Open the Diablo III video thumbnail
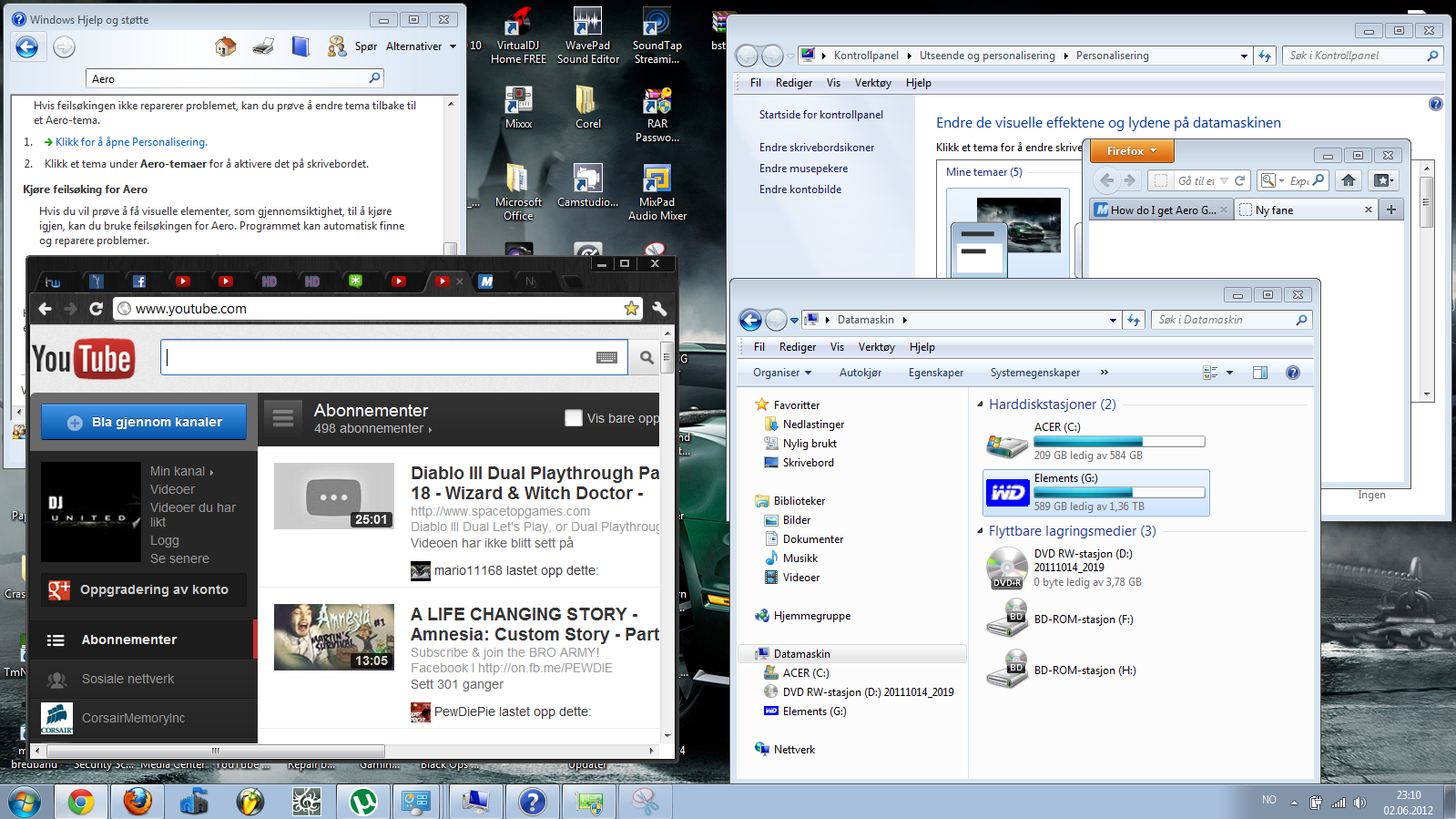Viewport: 1456px width, 819px height. pos(333,496)
